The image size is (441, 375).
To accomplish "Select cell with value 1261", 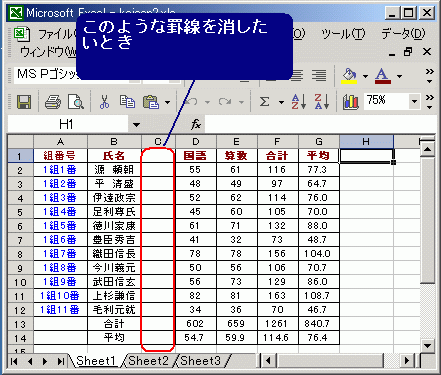I will [x=278, y=324].
